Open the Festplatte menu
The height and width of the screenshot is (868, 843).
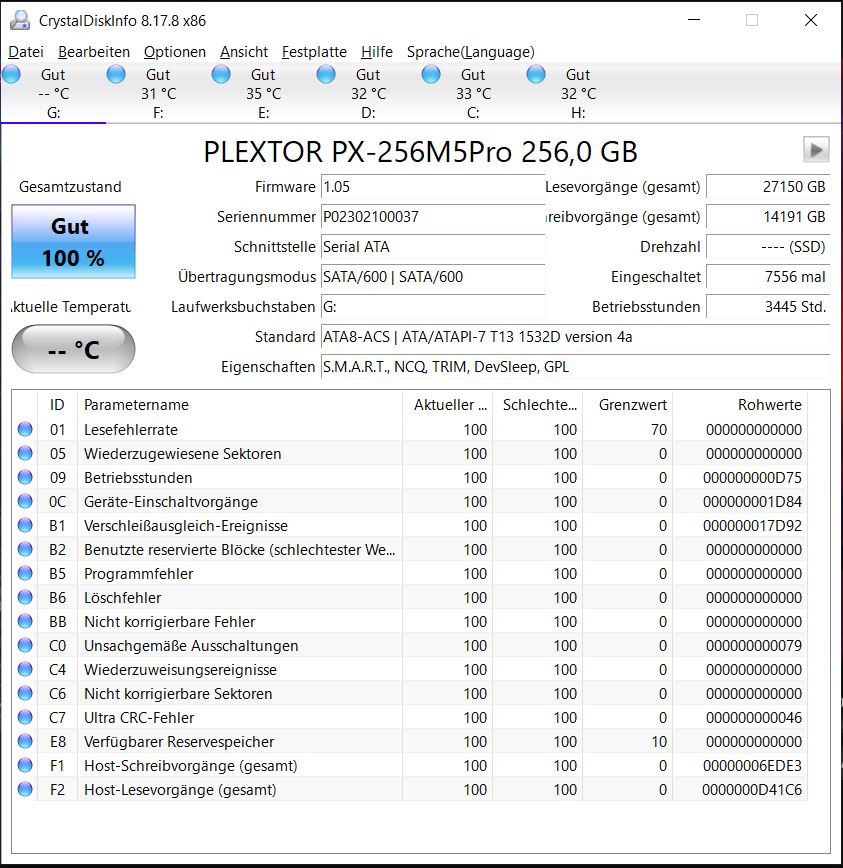click(314, 52)
